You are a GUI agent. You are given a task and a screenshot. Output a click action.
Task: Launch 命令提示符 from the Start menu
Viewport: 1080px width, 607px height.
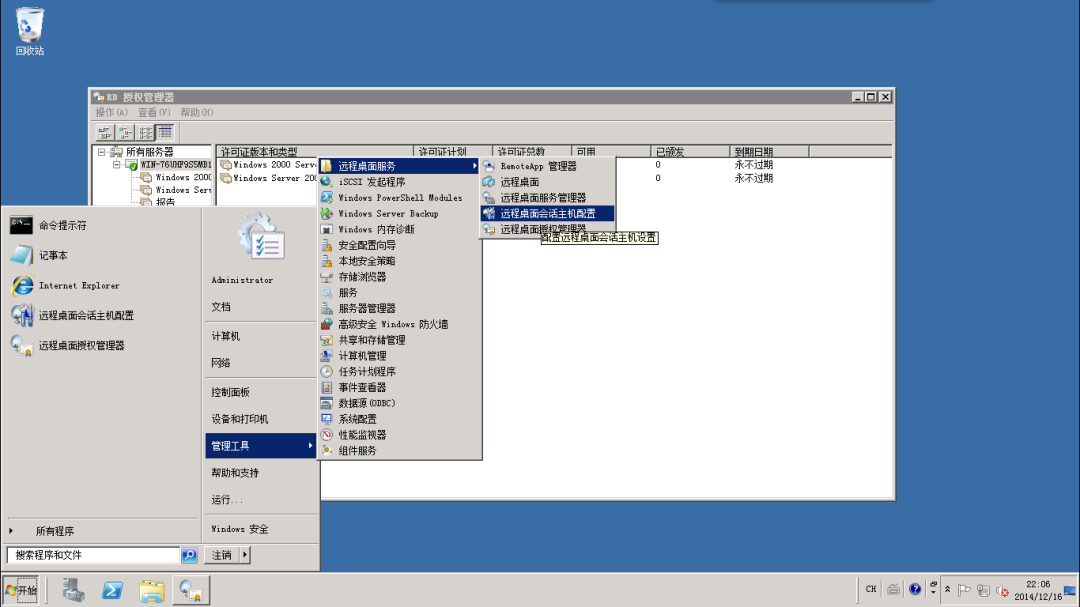[103, 225]
